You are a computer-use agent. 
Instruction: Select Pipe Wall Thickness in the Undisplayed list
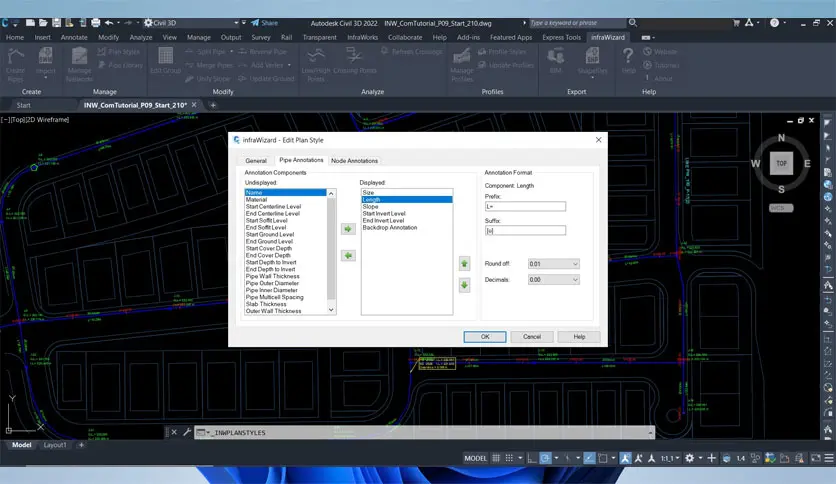point(285,276)
